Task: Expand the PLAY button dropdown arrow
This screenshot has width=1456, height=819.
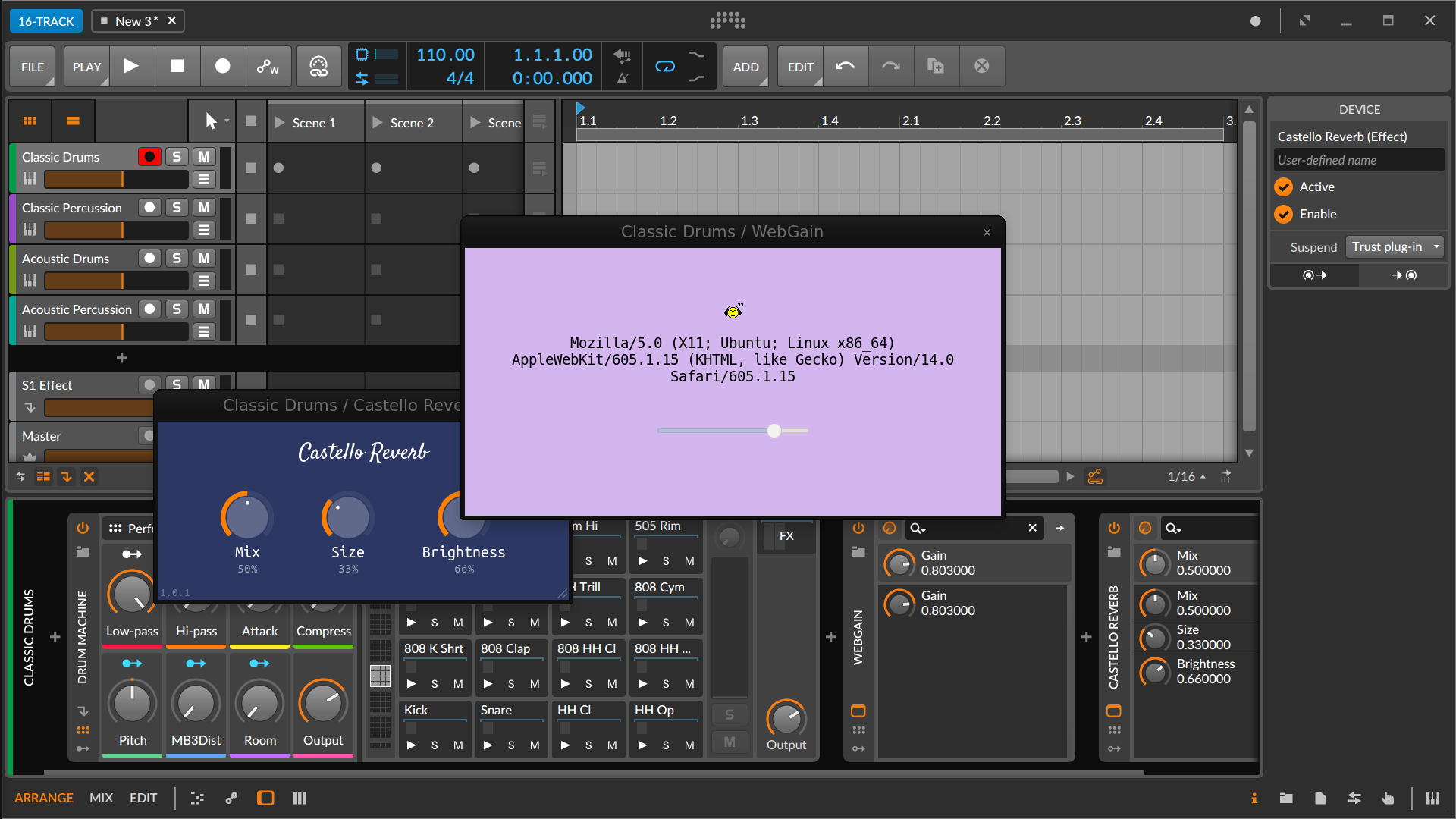Action: (104, 81)
